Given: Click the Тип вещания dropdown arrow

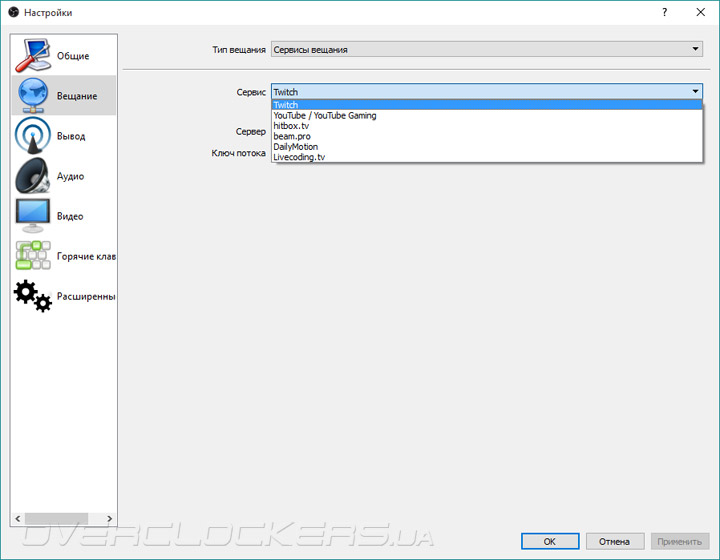Looking at the screenshot, I should (x=695, y=49).
